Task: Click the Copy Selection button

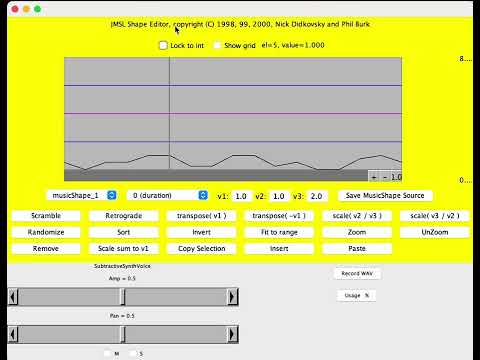Action: 201,248
